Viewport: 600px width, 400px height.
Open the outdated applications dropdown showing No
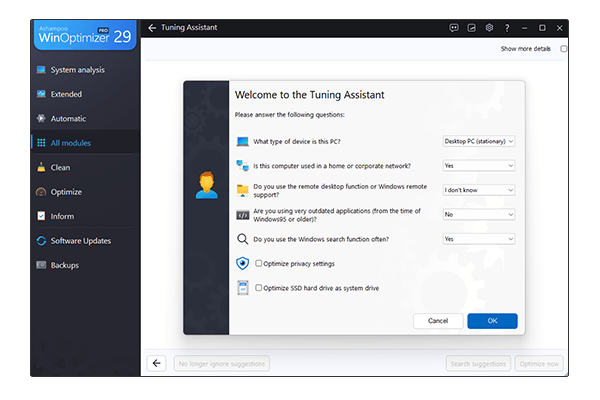478,214
